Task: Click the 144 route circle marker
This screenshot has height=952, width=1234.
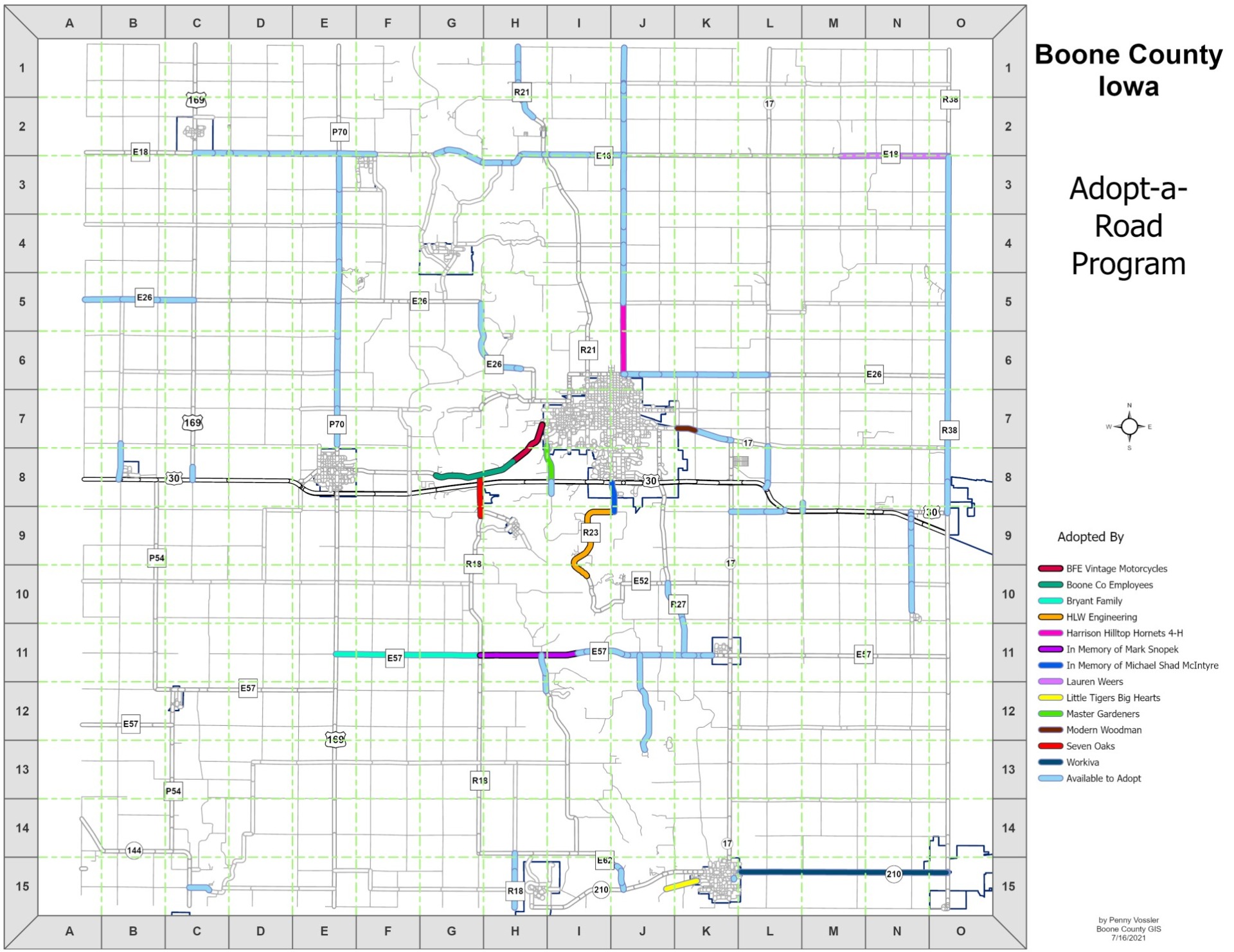Action: [x=134, y=851]
